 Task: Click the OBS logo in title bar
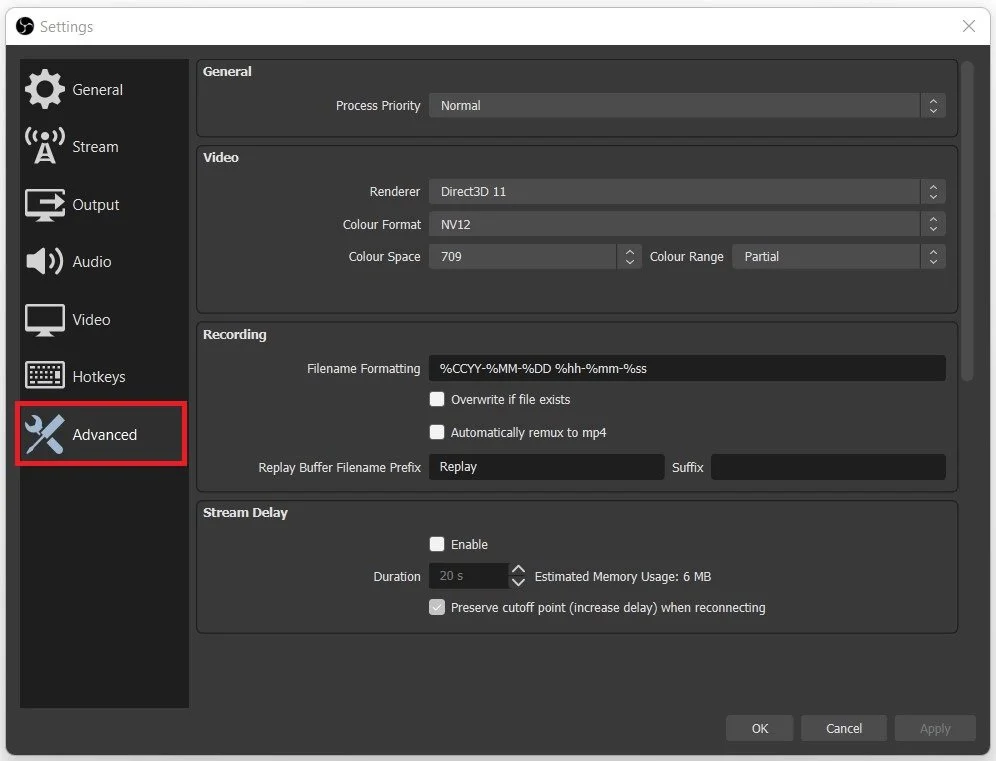(25, 26)
